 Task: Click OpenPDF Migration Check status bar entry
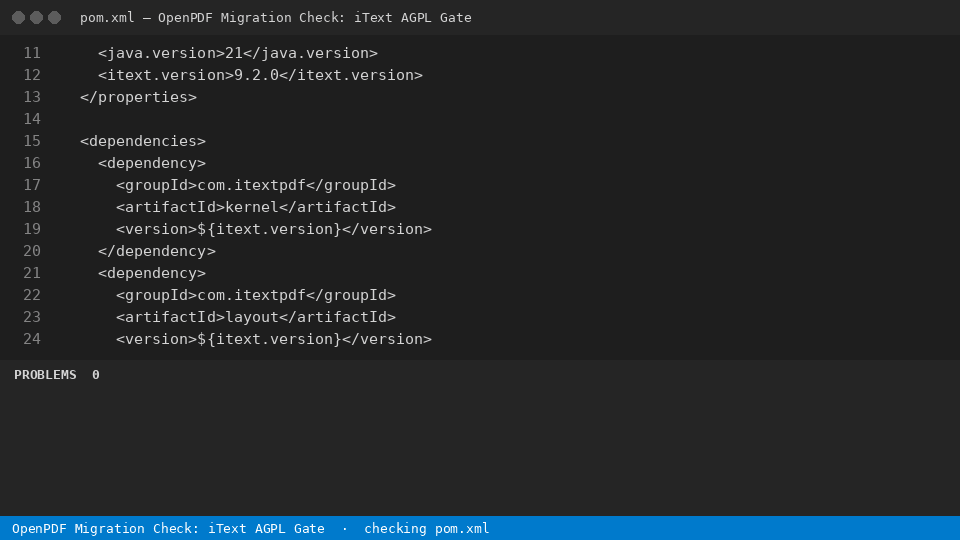(168, 529)
